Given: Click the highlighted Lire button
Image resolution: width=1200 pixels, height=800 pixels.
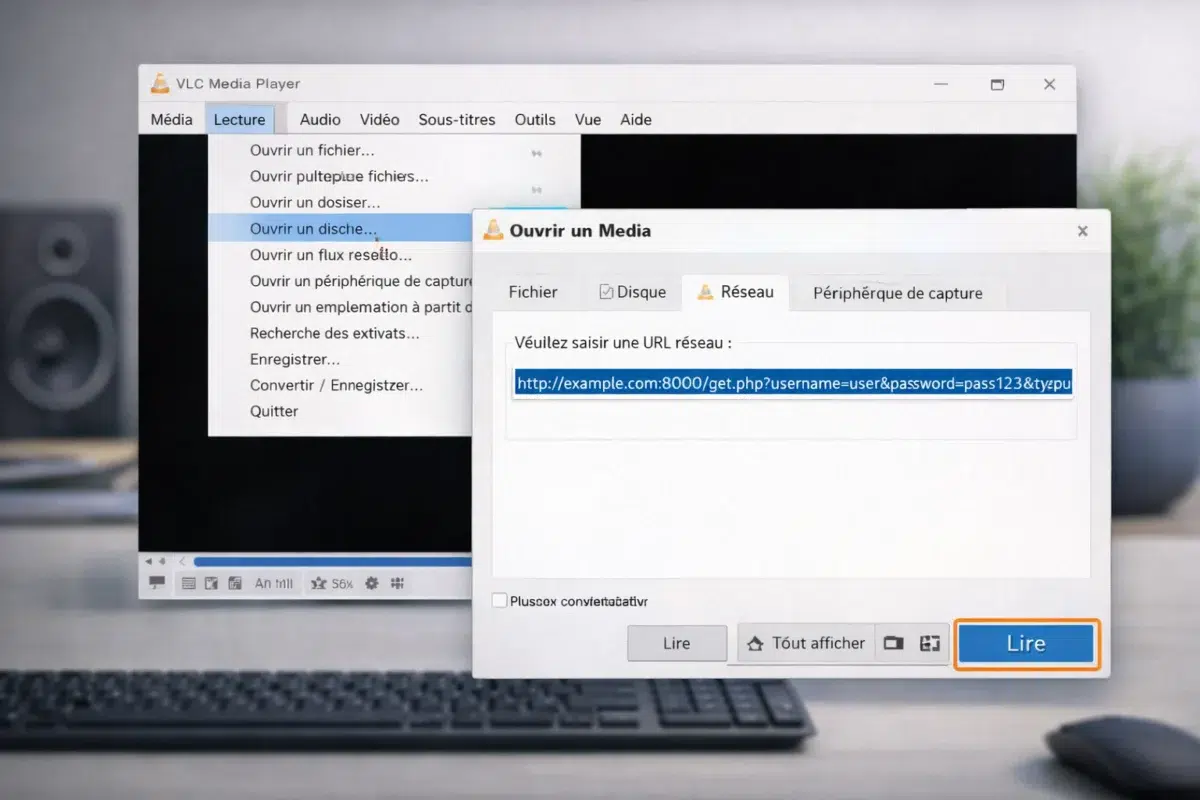Looking at the screenshot, I should click(1026, 643).
